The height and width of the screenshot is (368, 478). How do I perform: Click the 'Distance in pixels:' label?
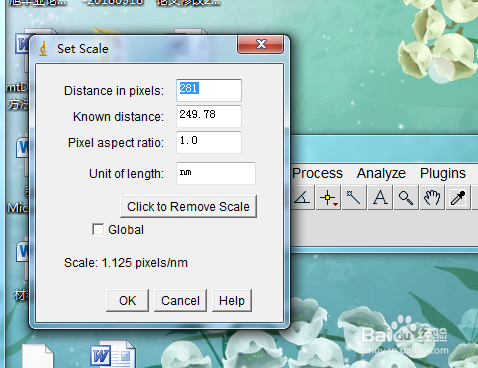[x=114, y=91]
